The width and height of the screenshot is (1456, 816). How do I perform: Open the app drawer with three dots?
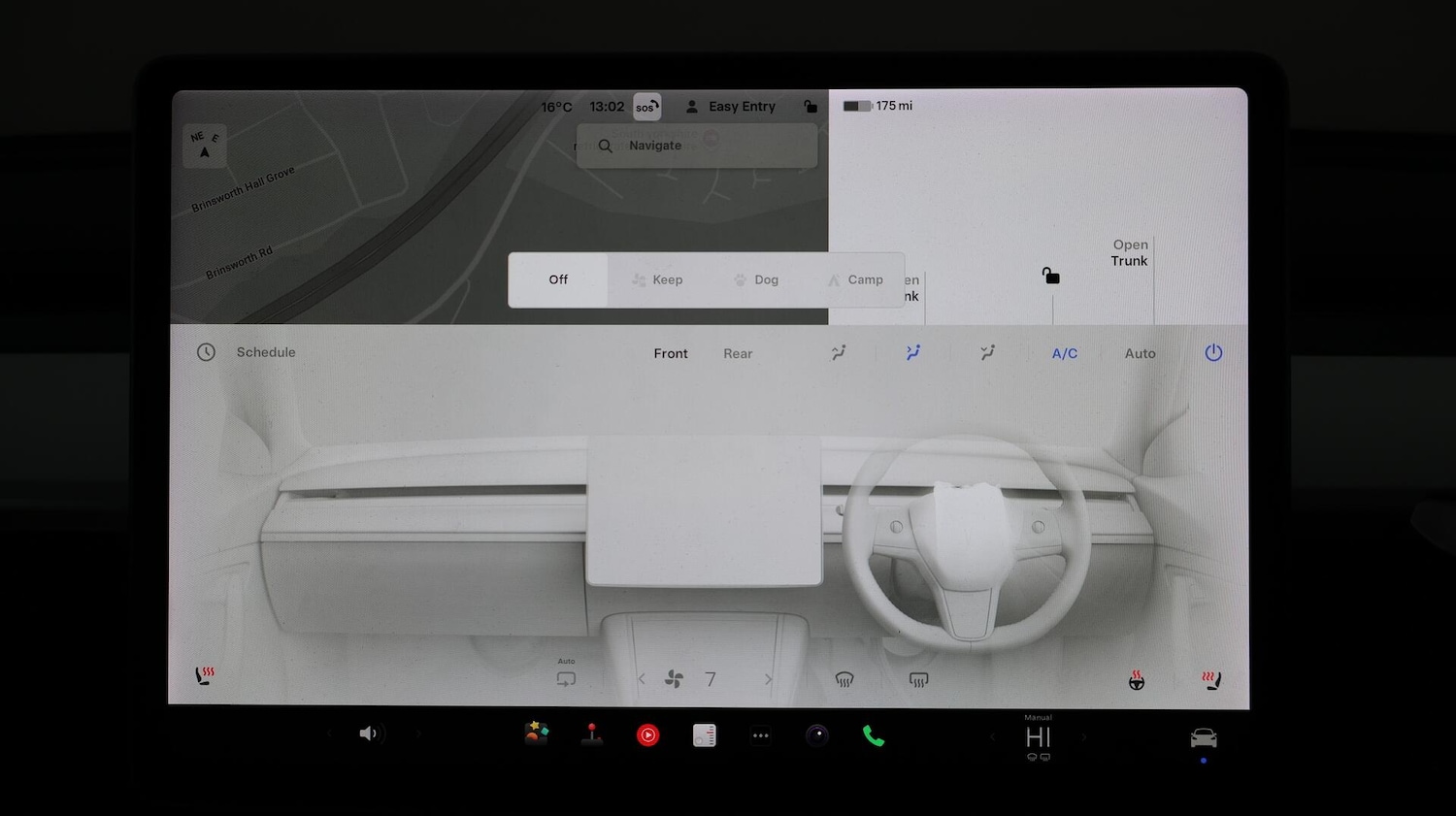click(760, 734)
